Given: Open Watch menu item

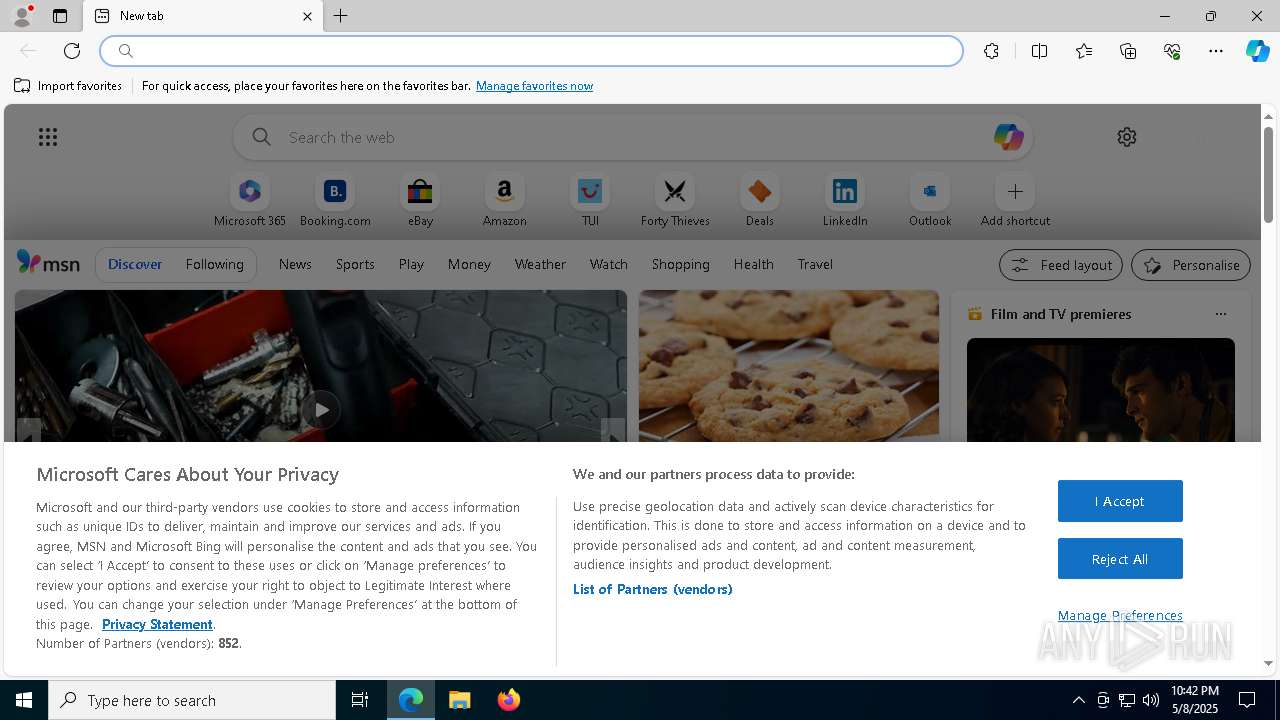Looking at the screenshot, I should pos(609,264).
